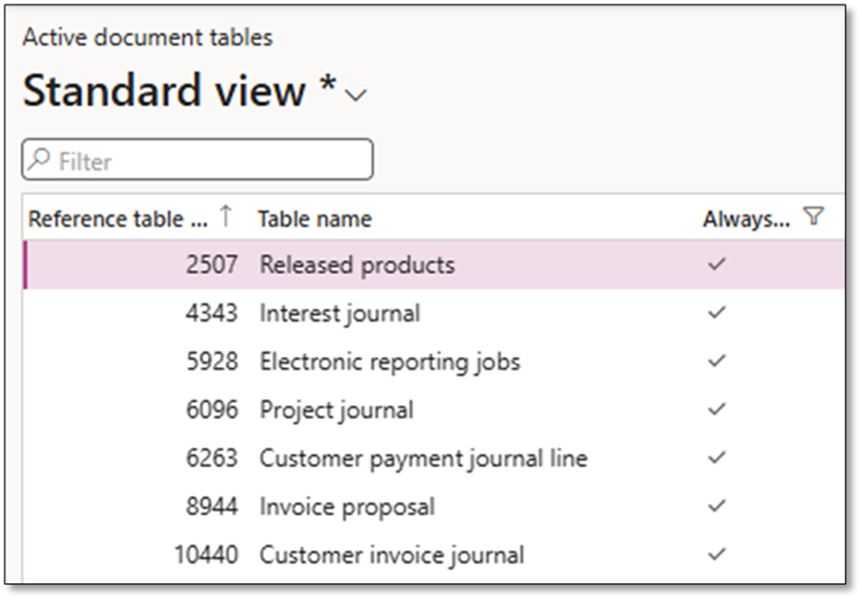Viewport: 863px width, 600px height.
Task: Click the sort arrow on Reference table column
Action: point(225,217)
